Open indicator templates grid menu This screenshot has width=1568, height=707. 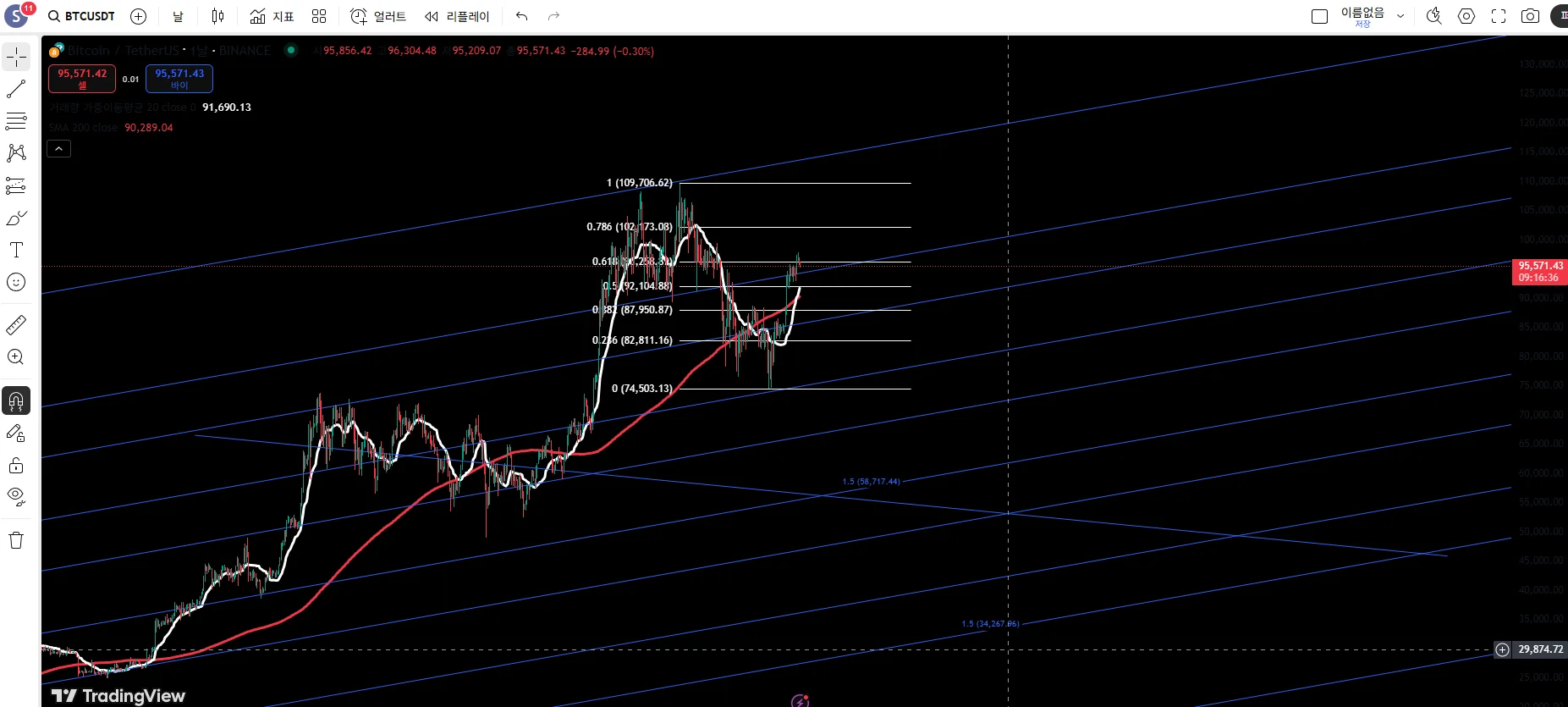click(319, 16)
